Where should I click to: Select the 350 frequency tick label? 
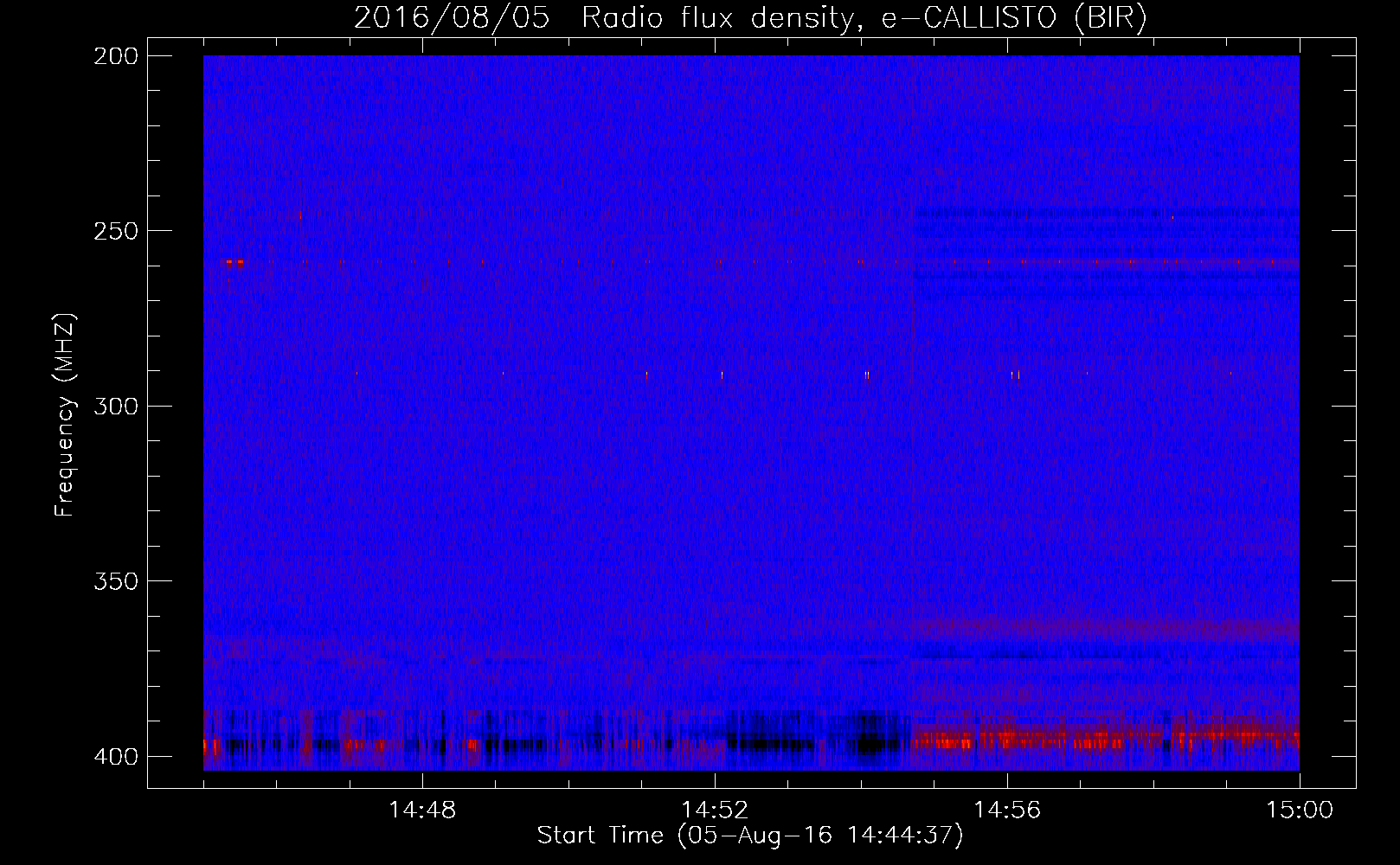(115, 581)
